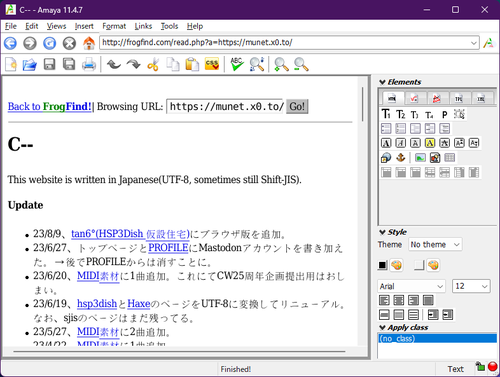The height and width of the screenshot is (377, 500).
Task: Zoom out with the green minus magnifier
Action: 301,64
